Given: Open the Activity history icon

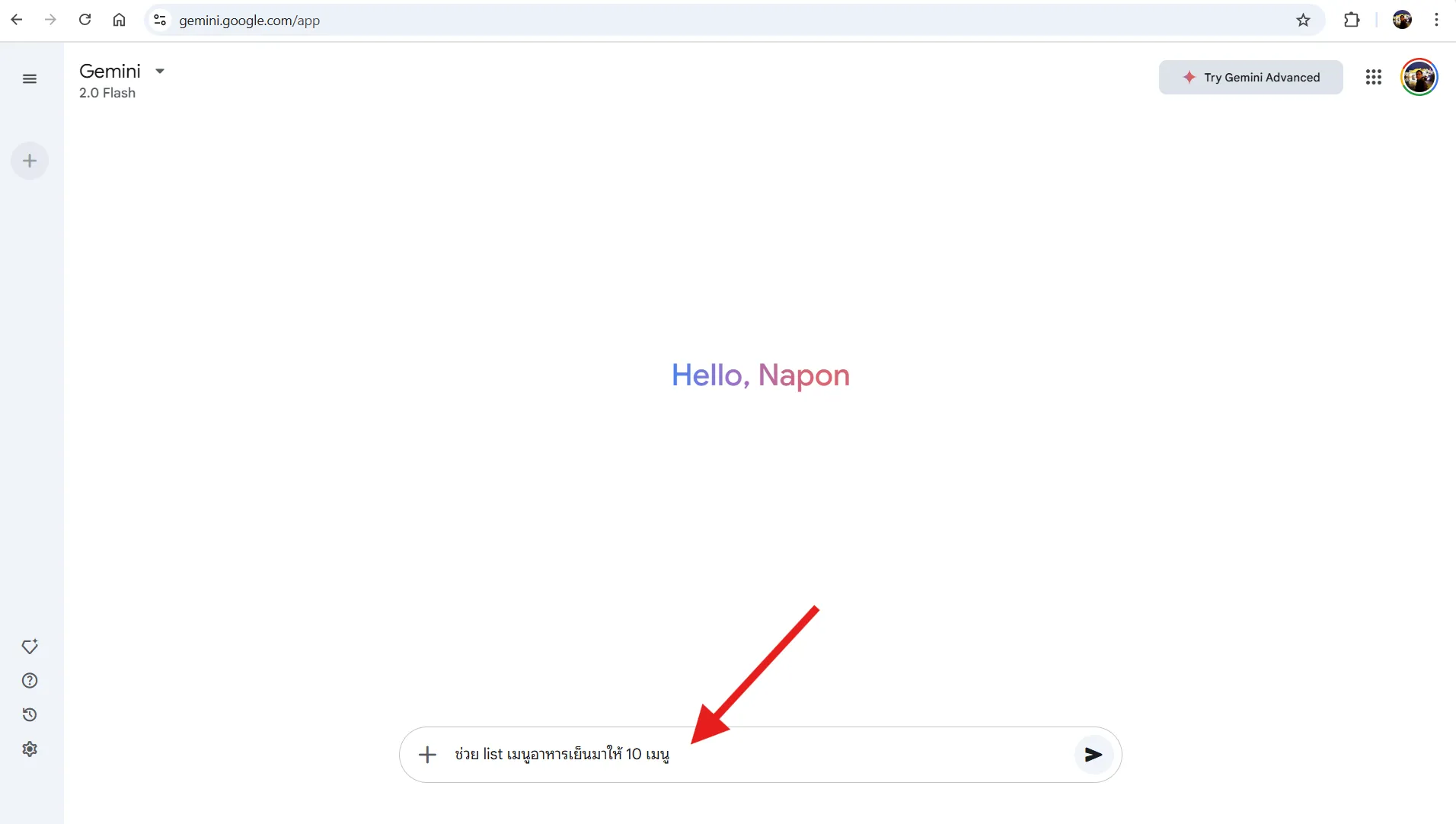Looking at the screenshot, I should [x=30, y=714].
